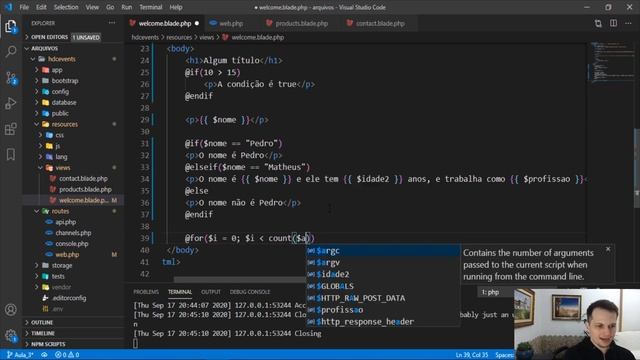This screenshot has height=360, width=640.
Task: Click the open changes compare icon
Action: click(598, 23)
